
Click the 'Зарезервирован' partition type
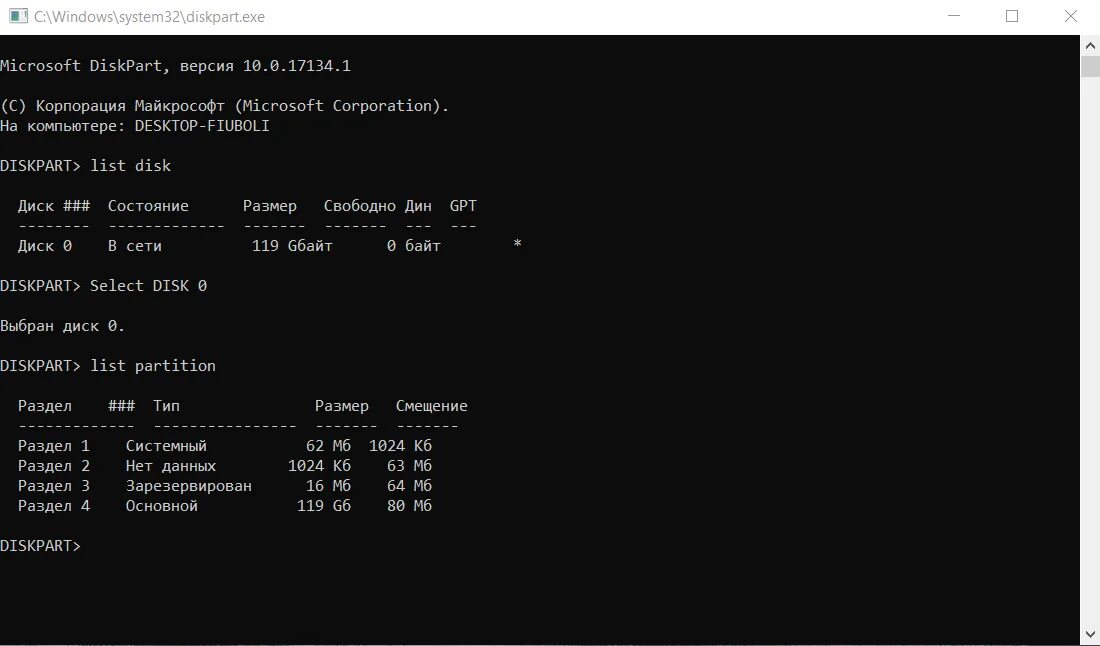(x=189, y=486)
